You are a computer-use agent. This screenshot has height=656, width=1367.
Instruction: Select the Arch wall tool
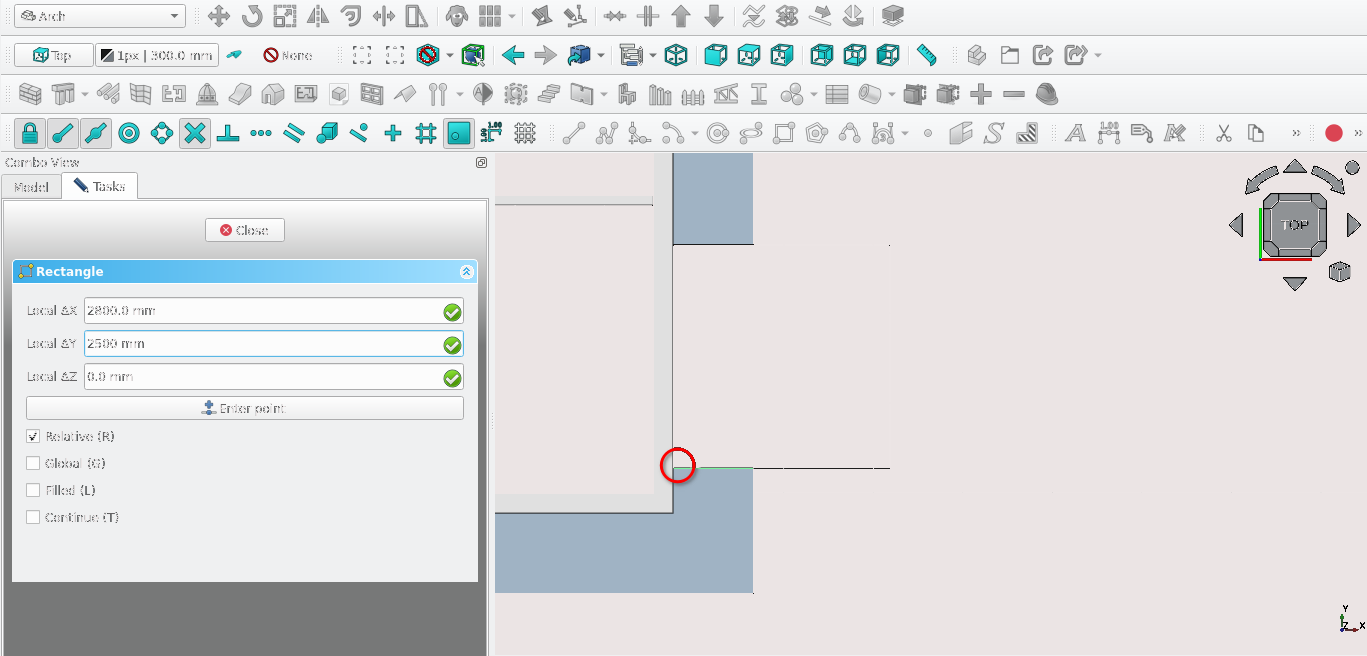pyautogui.click(x=30, y=94)
